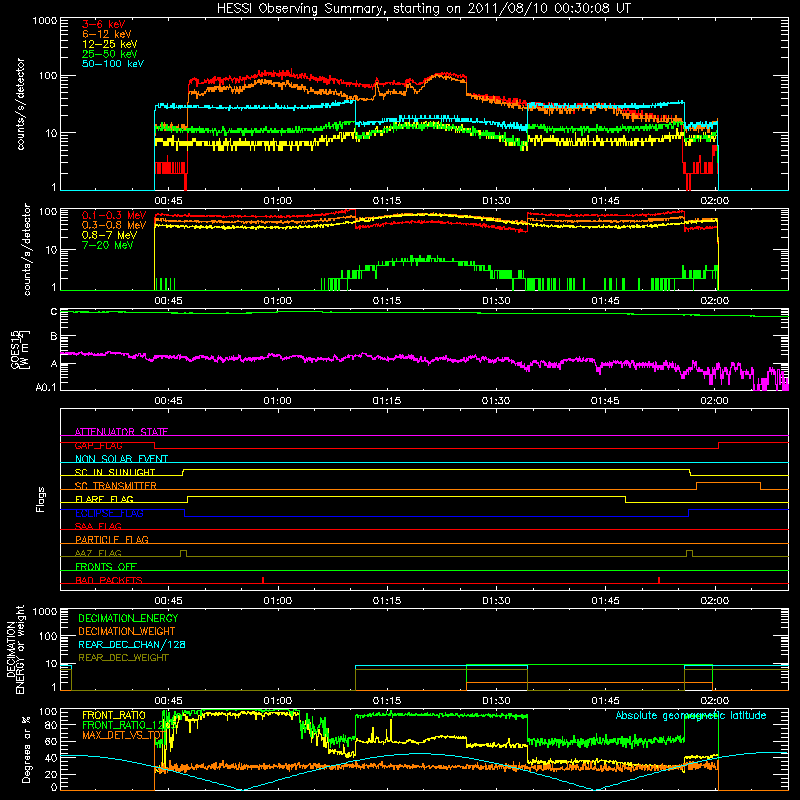Image resolution: width=800 pixels, height=800 pixels.
Task: Click the GOES15 axis label
Action: point(20,349)
